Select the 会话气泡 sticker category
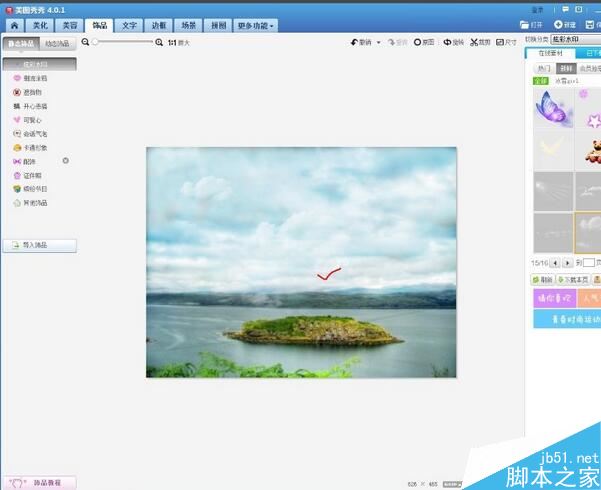This screenshot has height=490, width=601. click(31, 134)
